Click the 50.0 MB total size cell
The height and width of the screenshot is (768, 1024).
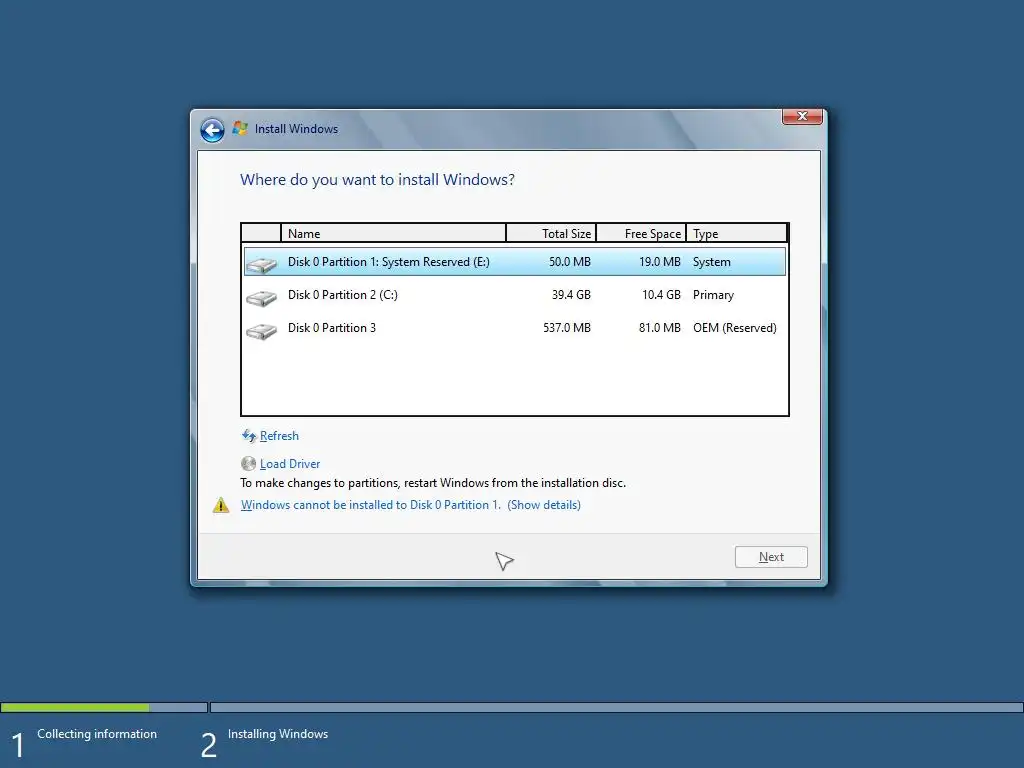tap(569, 262)
